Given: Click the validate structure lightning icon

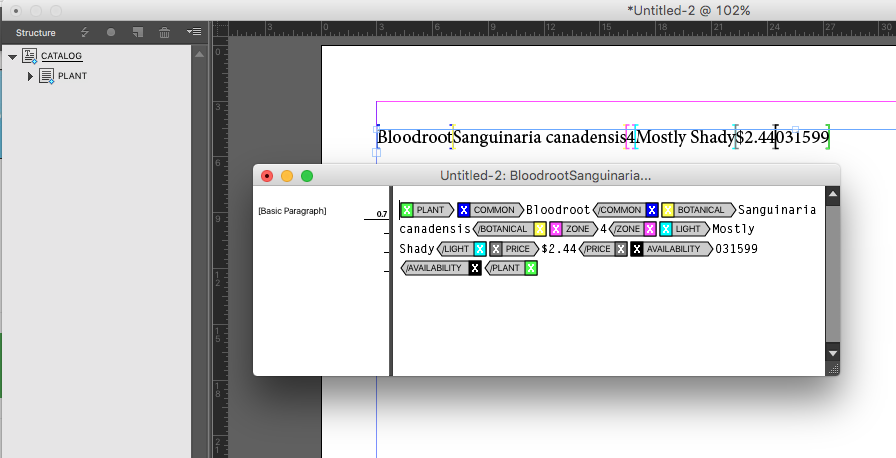Looking at the screenshot, I should tap(85, 32).
